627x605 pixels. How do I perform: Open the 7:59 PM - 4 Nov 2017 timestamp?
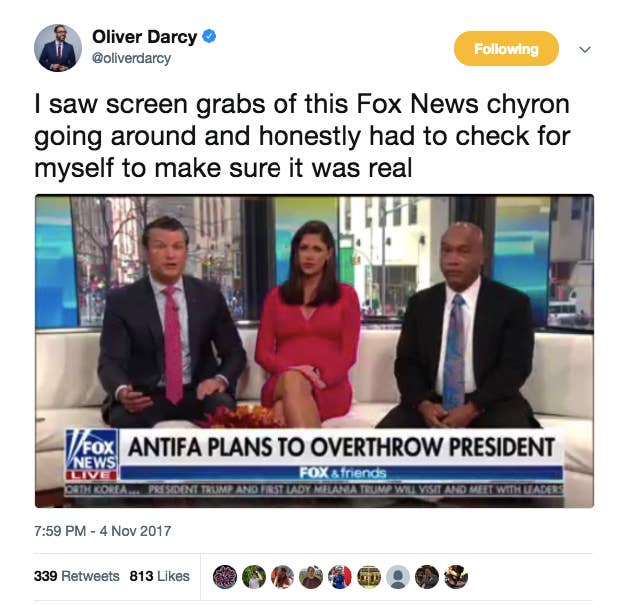click(103, 531)
